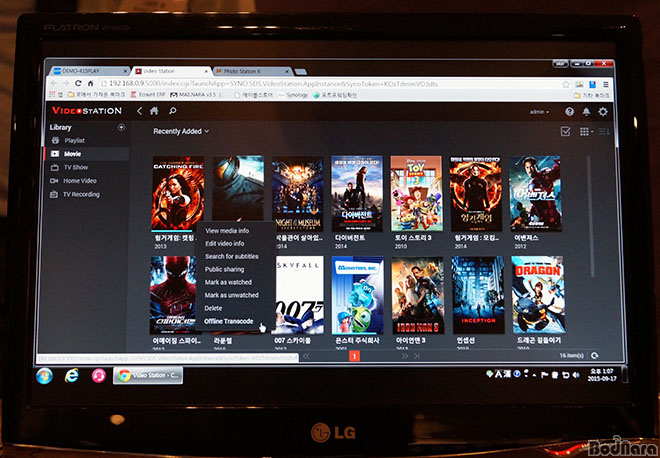Expand the Recently Added dropdown
The width and height of the screenshot is (660, 458).
pyautogui.click(x=181, y=131)
